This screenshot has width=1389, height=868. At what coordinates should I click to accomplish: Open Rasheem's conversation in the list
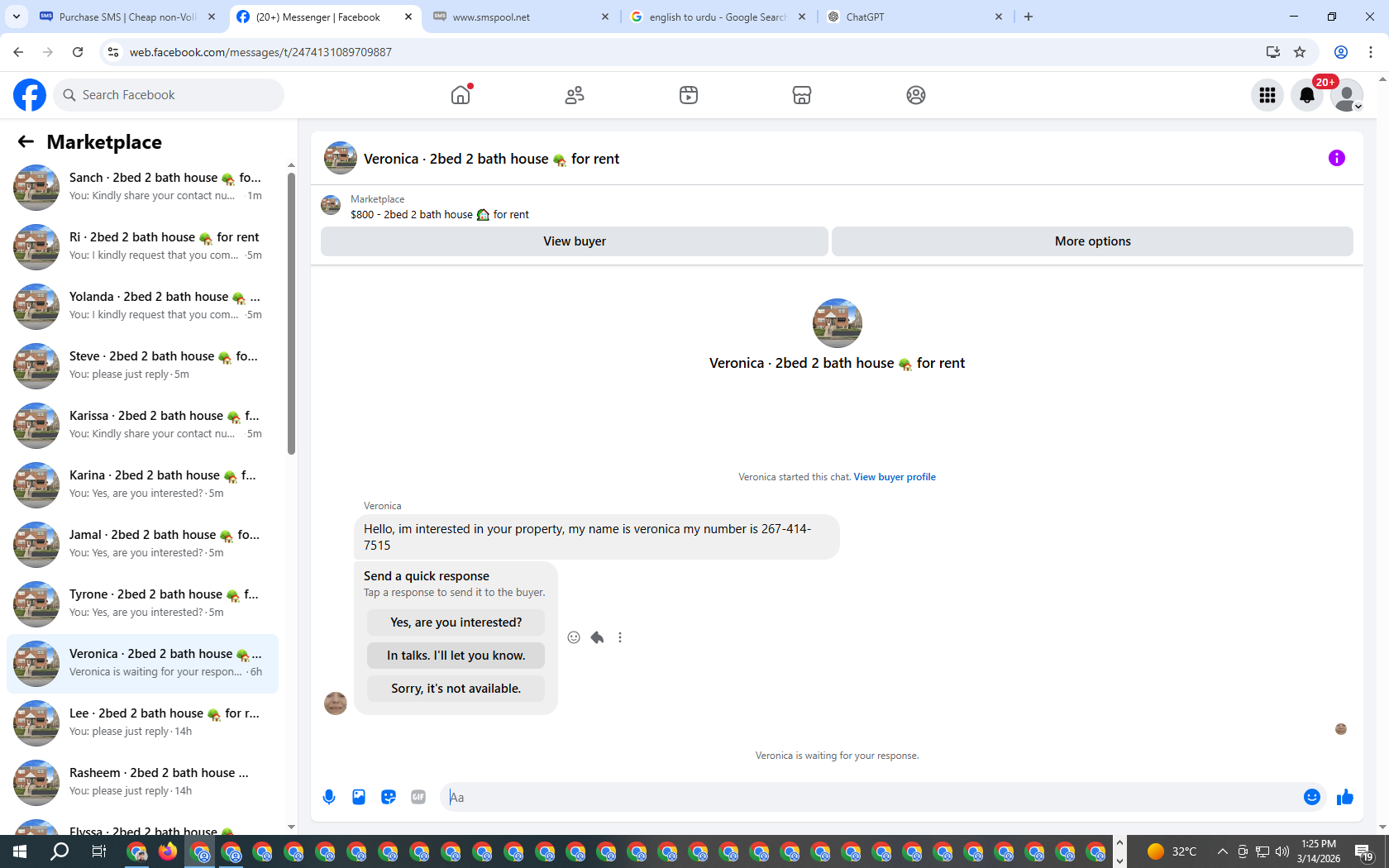142,782
